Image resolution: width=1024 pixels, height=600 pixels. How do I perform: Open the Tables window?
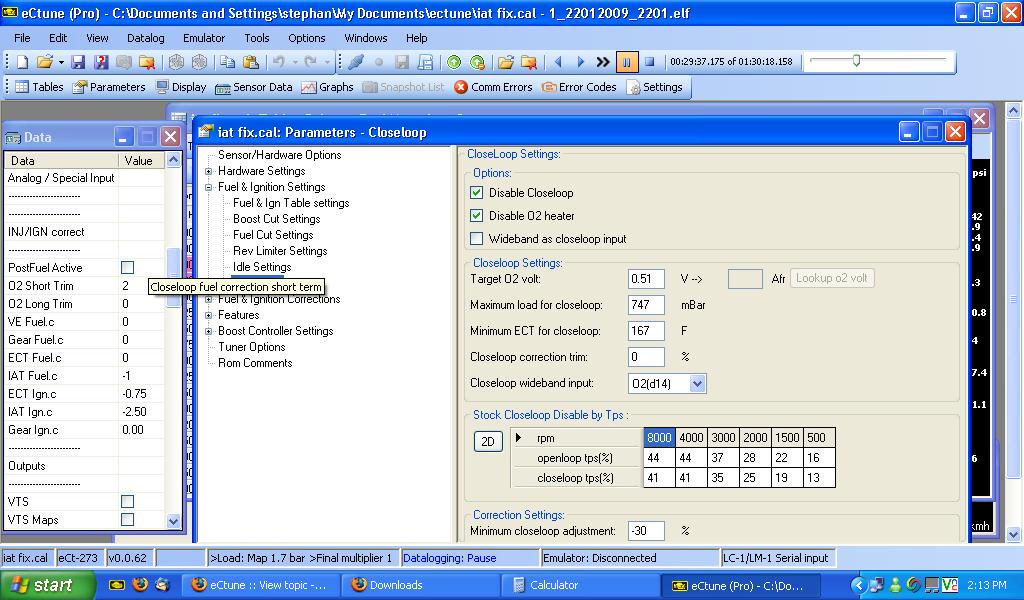[39, 87]
